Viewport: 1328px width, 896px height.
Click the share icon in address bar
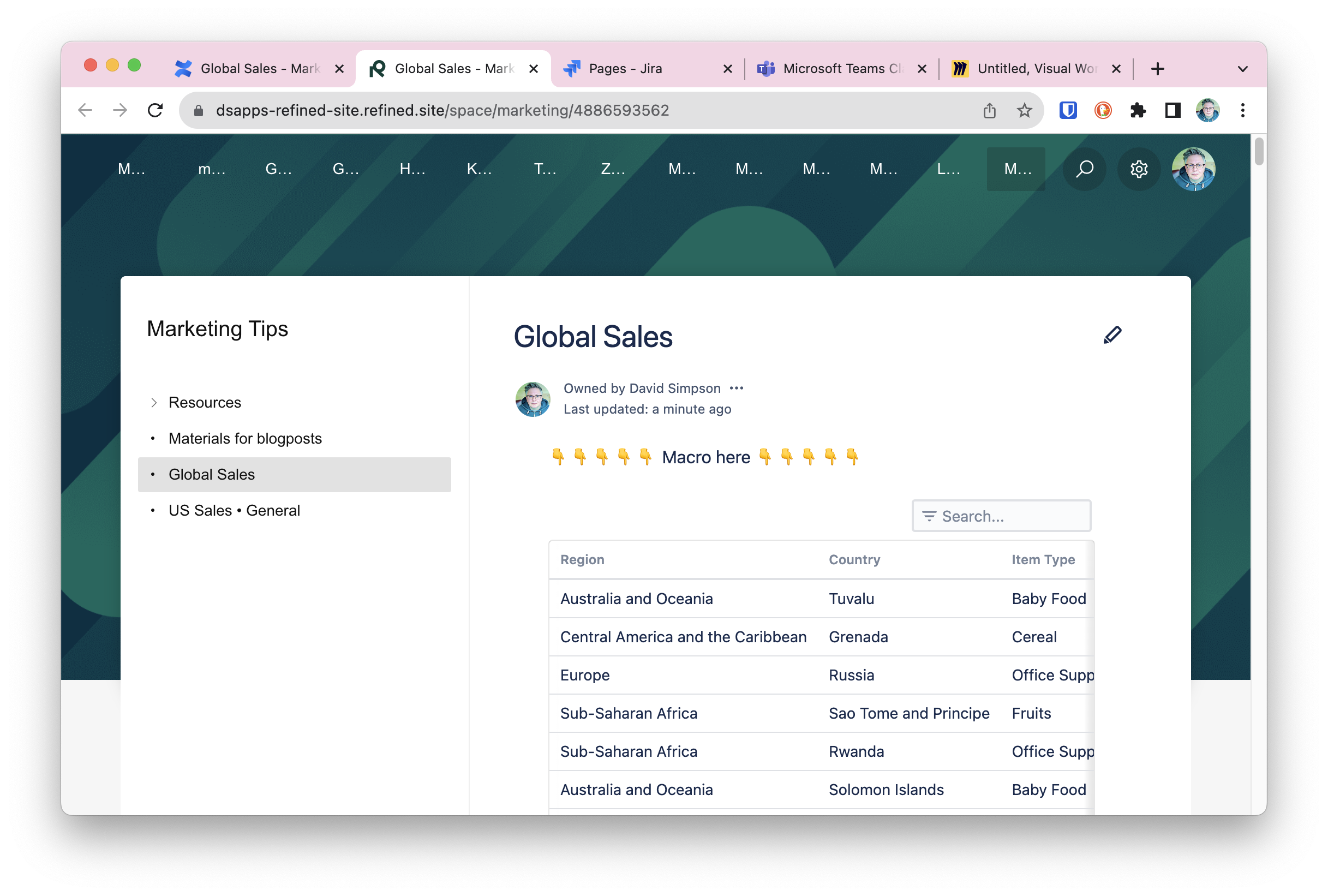click(x=989, y=110)
